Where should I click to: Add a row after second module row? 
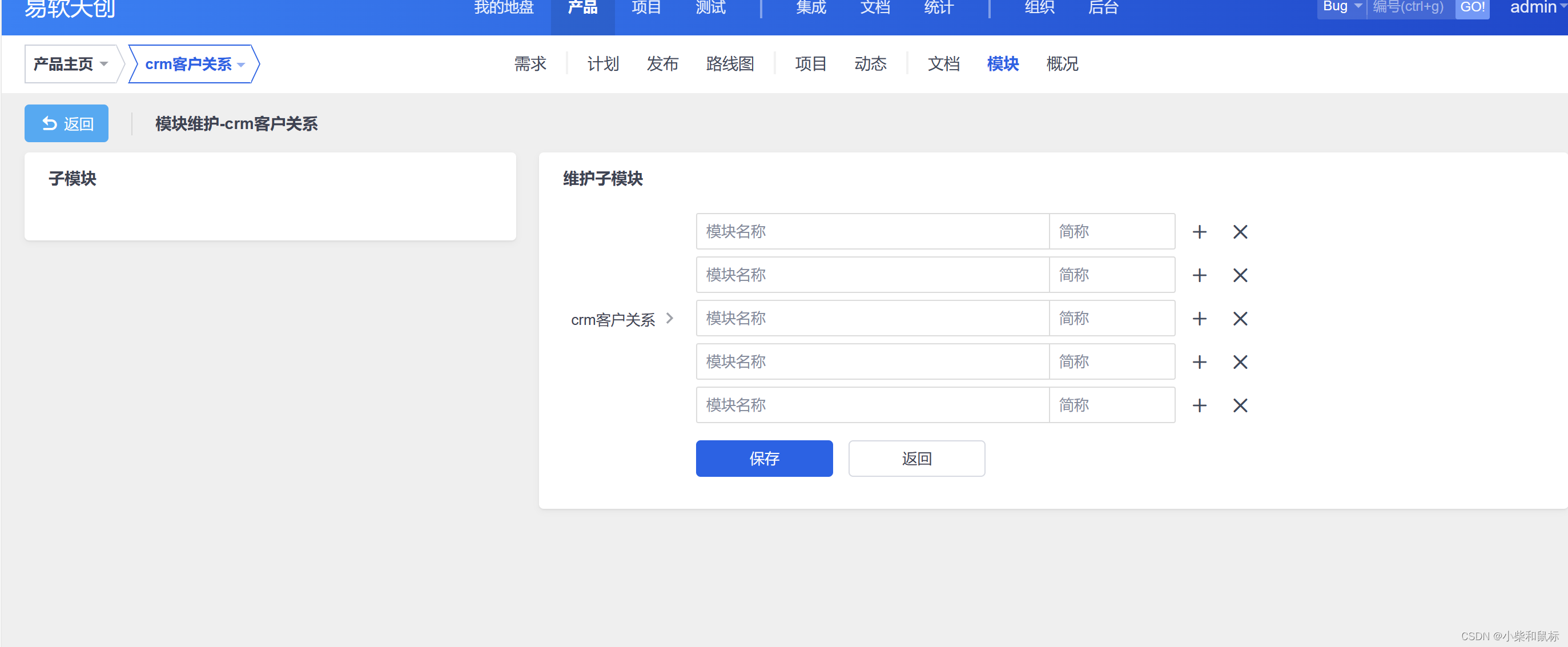1199,275
